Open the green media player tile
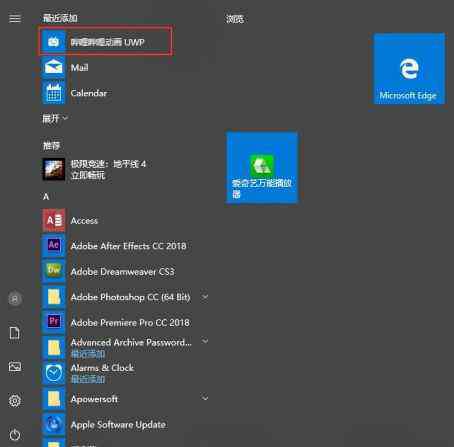Viewport: 454px width, 447px height. [262, 167]
